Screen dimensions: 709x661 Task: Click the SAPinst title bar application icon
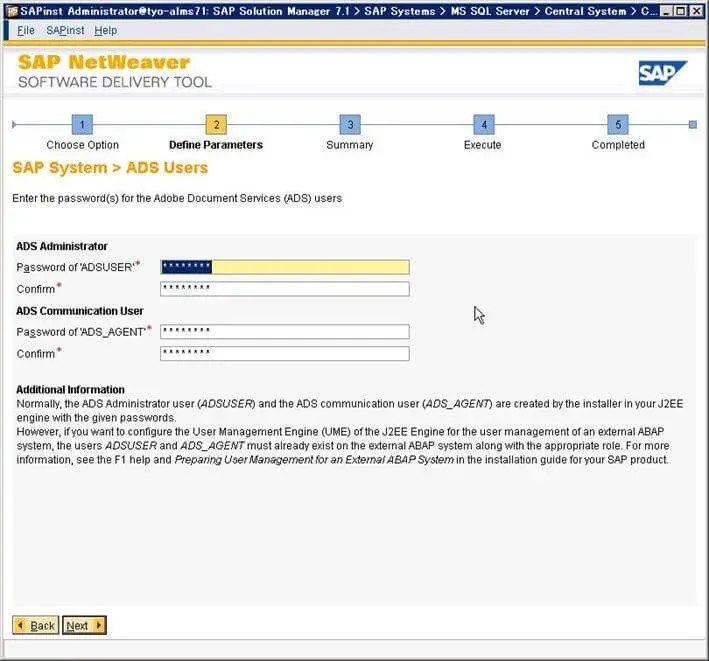click(12, 11)
